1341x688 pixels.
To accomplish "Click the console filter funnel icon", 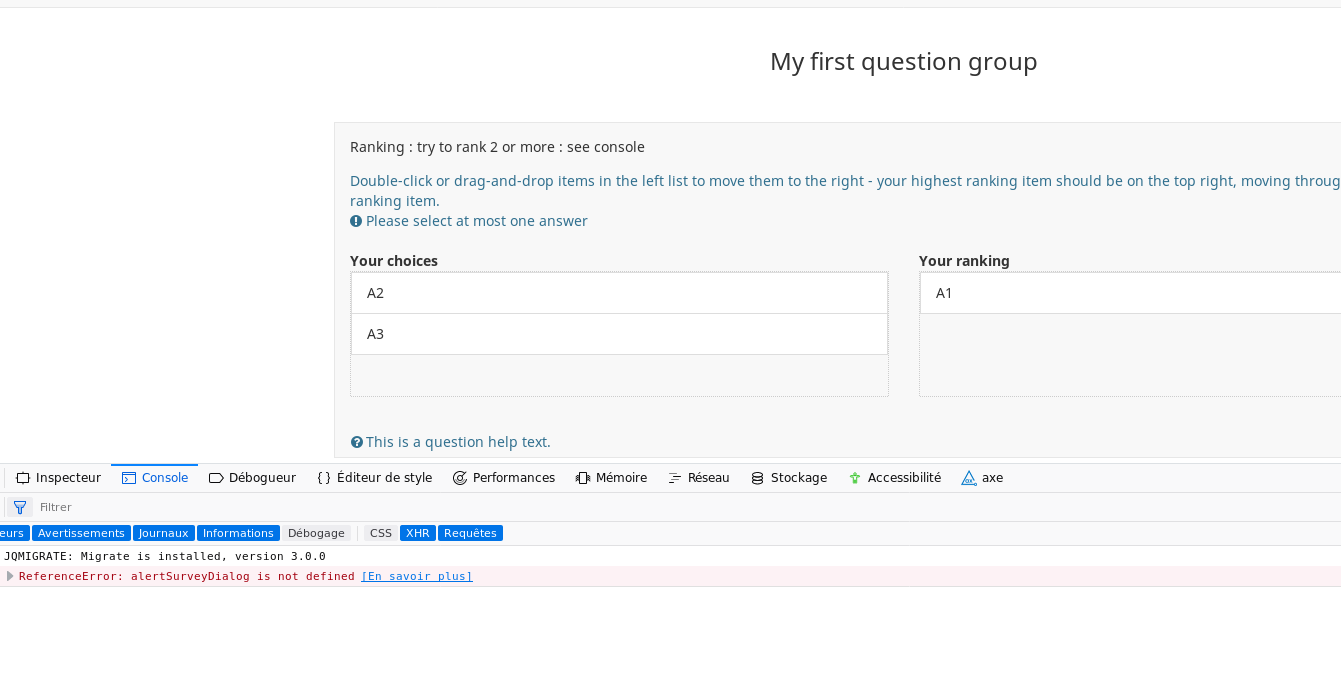I will 19,507.
